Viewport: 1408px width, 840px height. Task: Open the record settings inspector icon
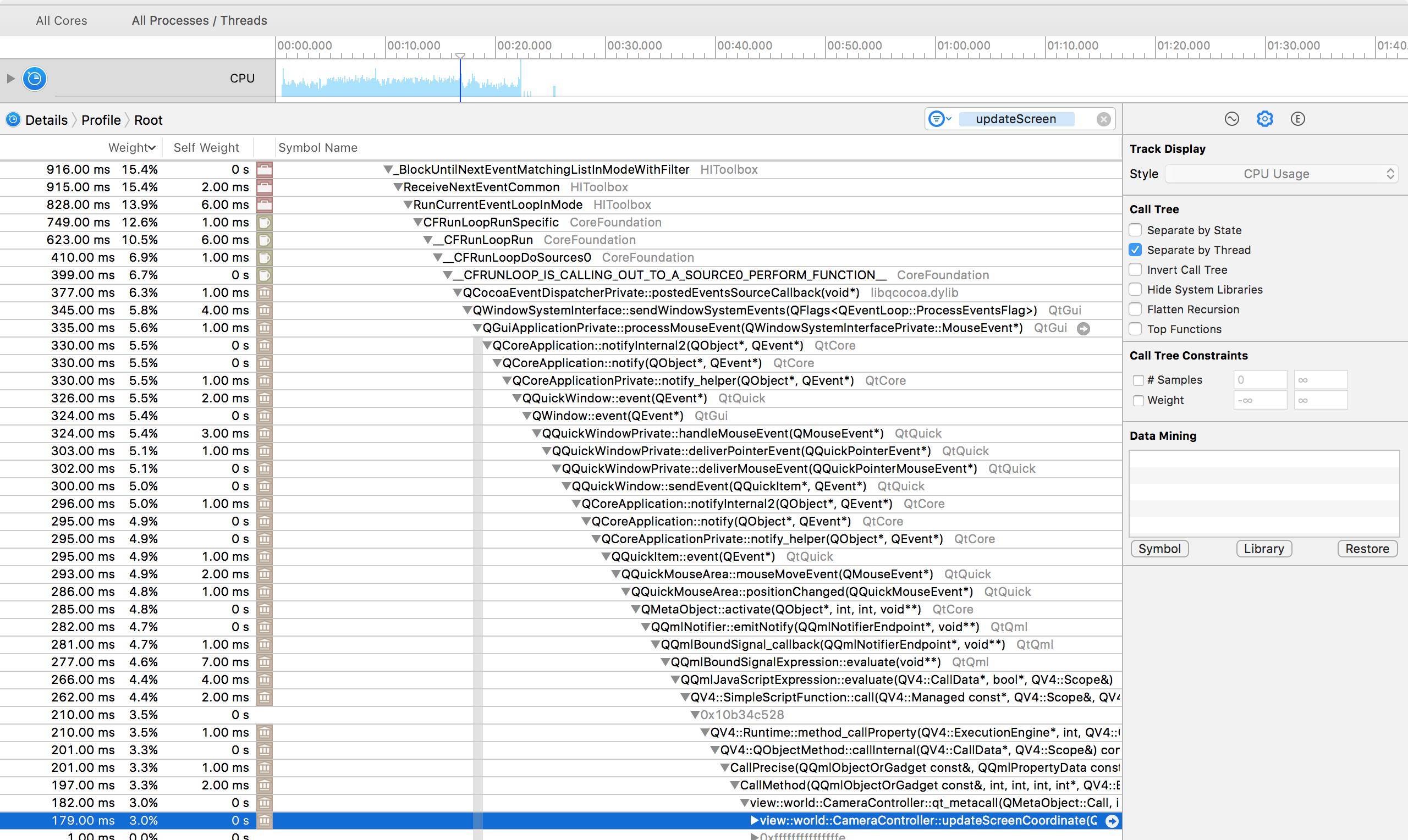click(1232, 119)
